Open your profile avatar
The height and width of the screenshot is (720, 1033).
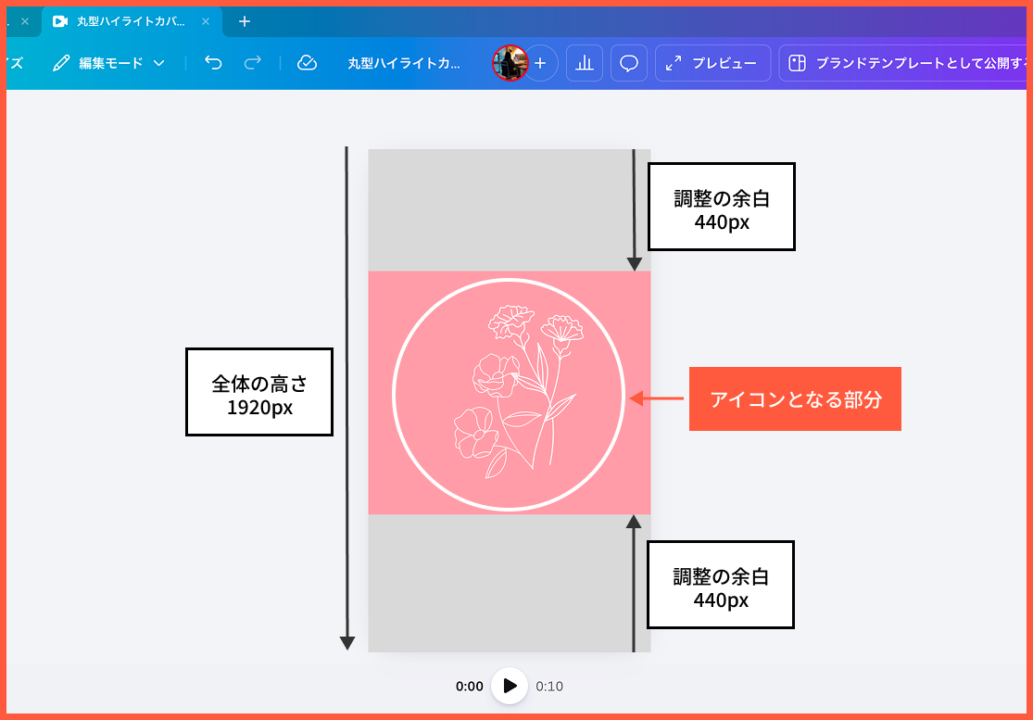[x=512, y=62]
